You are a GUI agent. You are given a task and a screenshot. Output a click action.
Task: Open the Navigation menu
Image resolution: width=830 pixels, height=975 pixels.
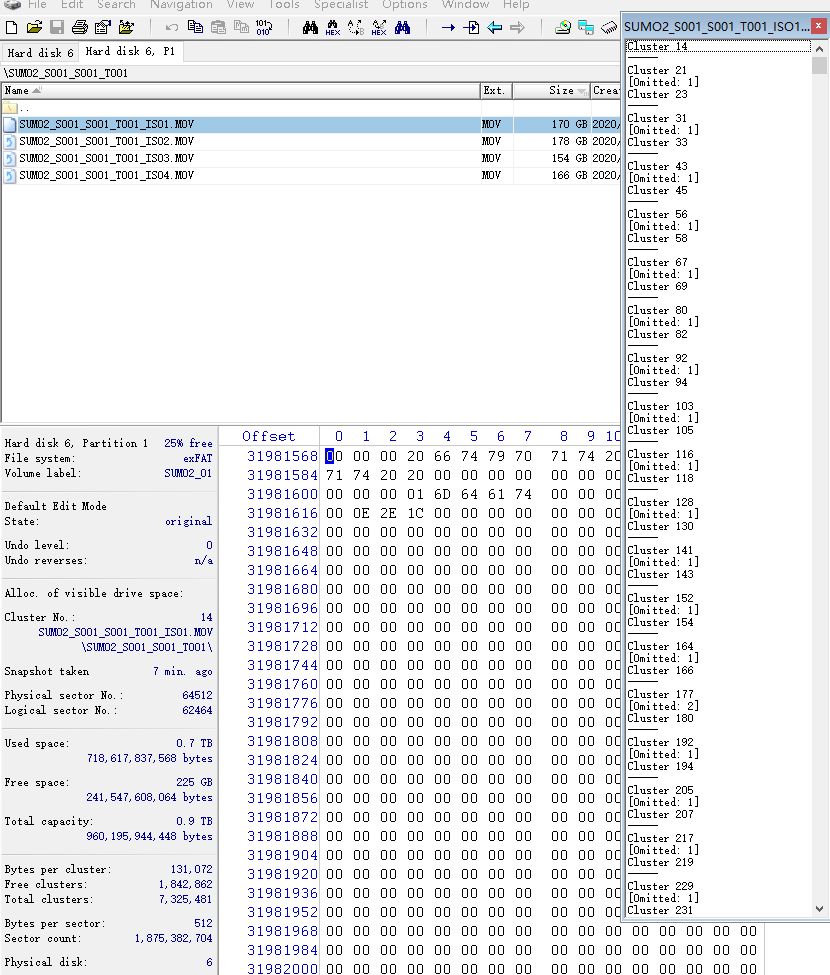182,4
